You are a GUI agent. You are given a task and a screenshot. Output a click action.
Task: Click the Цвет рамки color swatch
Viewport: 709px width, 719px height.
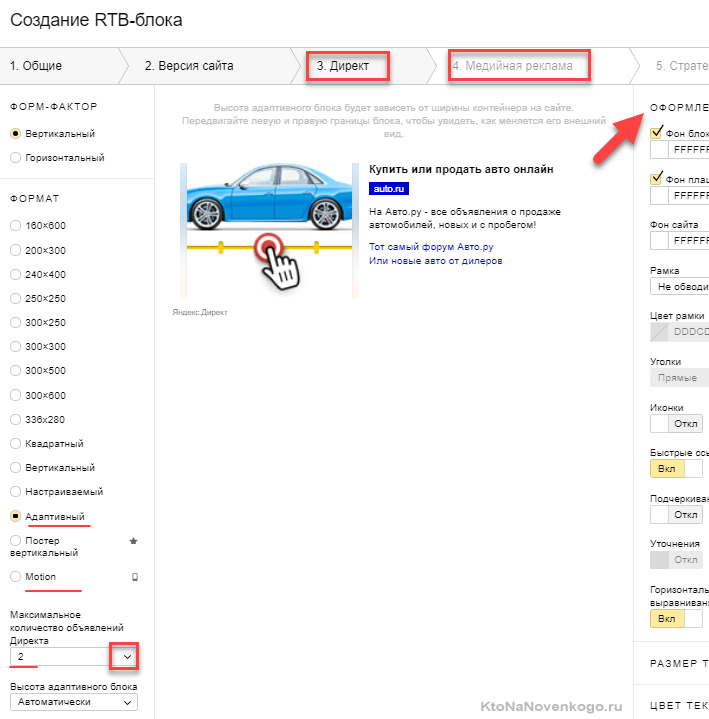pos(659,332)
